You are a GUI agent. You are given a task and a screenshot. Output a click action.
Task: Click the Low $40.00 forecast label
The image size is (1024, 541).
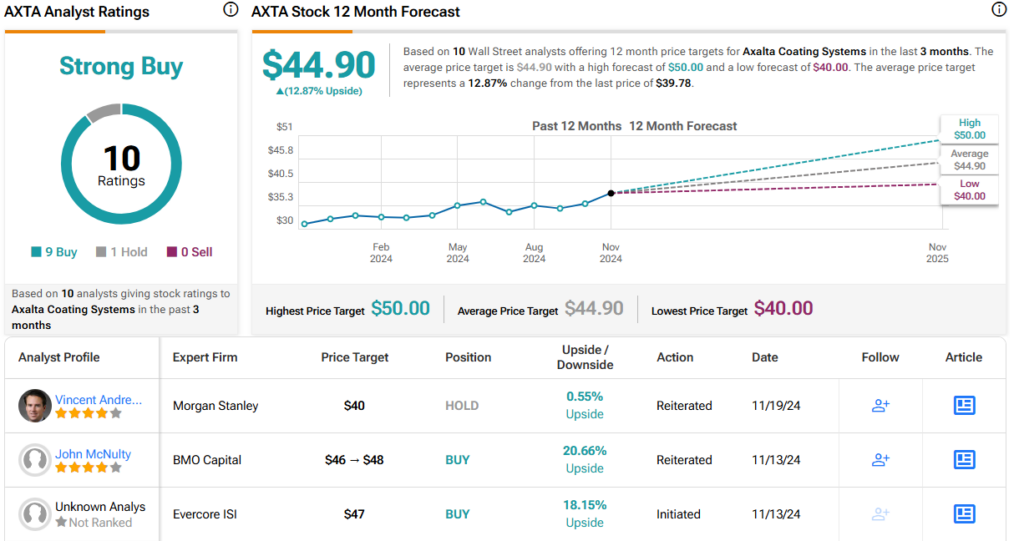969,190
